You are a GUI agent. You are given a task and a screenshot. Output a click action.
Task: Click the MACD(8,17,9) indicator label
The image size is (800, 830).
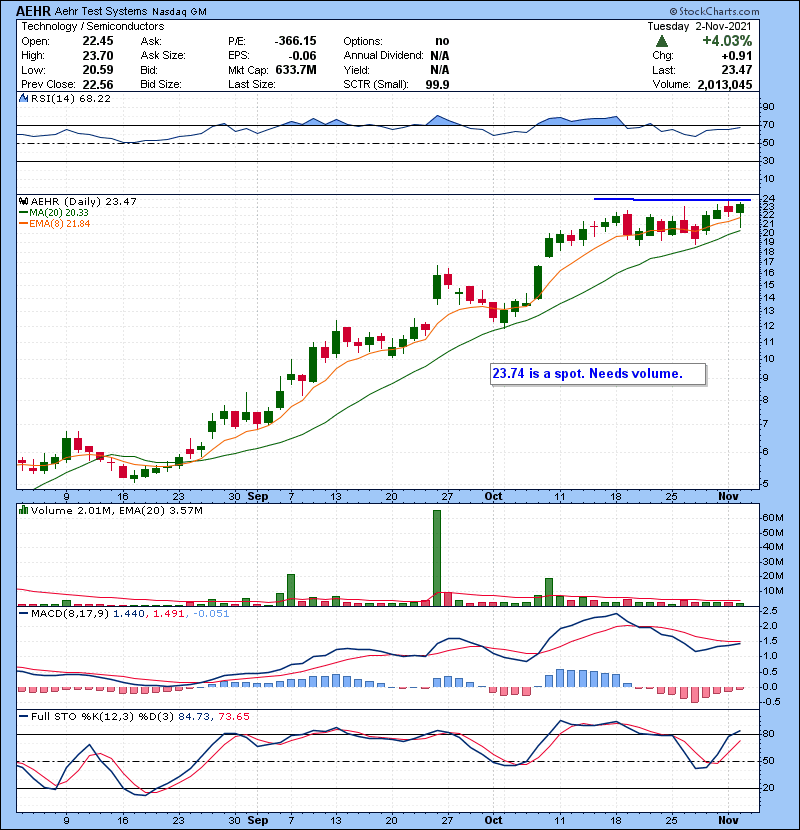tap(70, 614)
